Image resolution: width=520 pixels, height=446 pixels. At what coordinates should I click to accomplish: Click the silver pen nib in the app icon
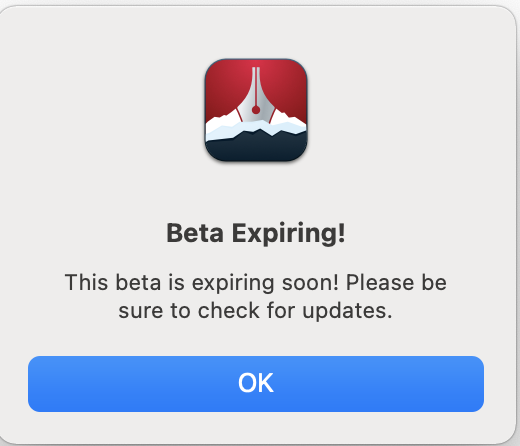pos(256,95)
